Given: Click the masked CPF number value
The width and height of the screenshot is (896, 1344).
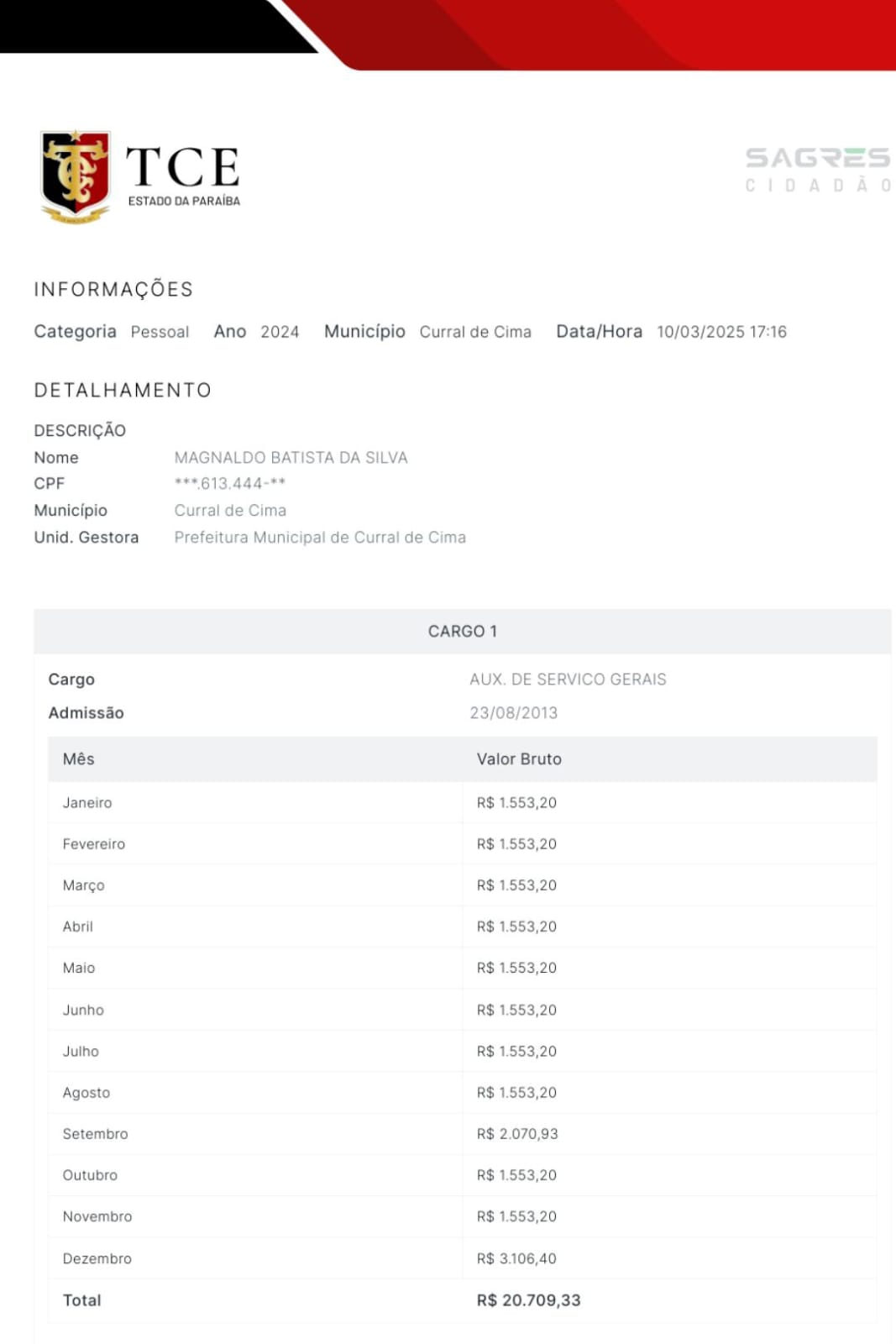Looking at the screenshot, I should 230,484.
